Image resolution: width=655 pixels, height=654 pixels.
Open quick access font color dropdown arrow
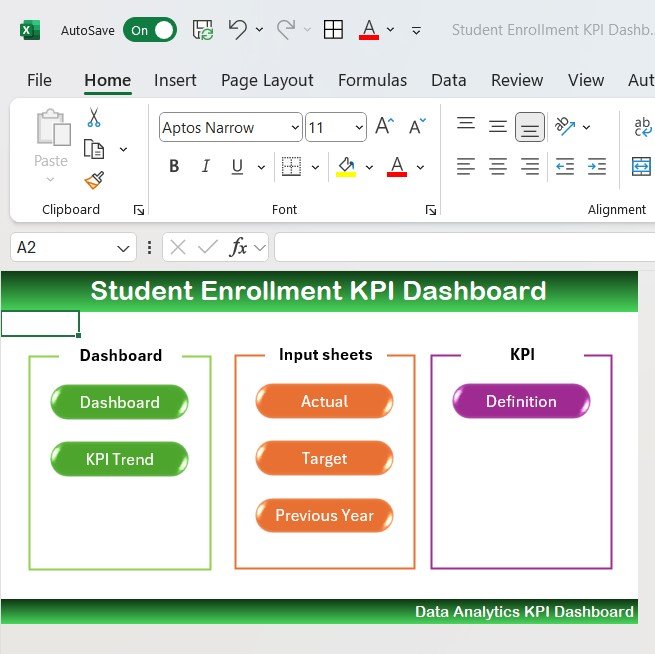coord(390,30)
